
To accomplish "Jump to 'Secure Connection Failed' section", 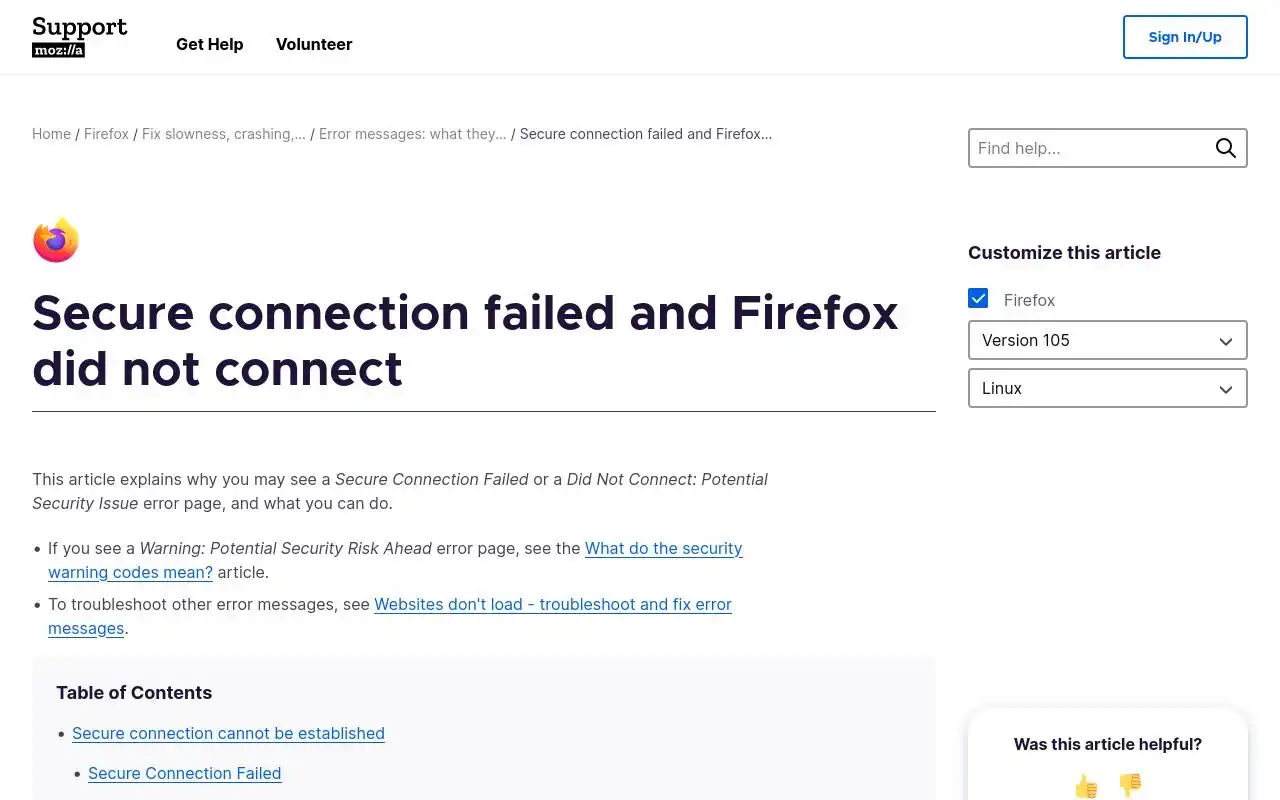I will tap(185, 773).
